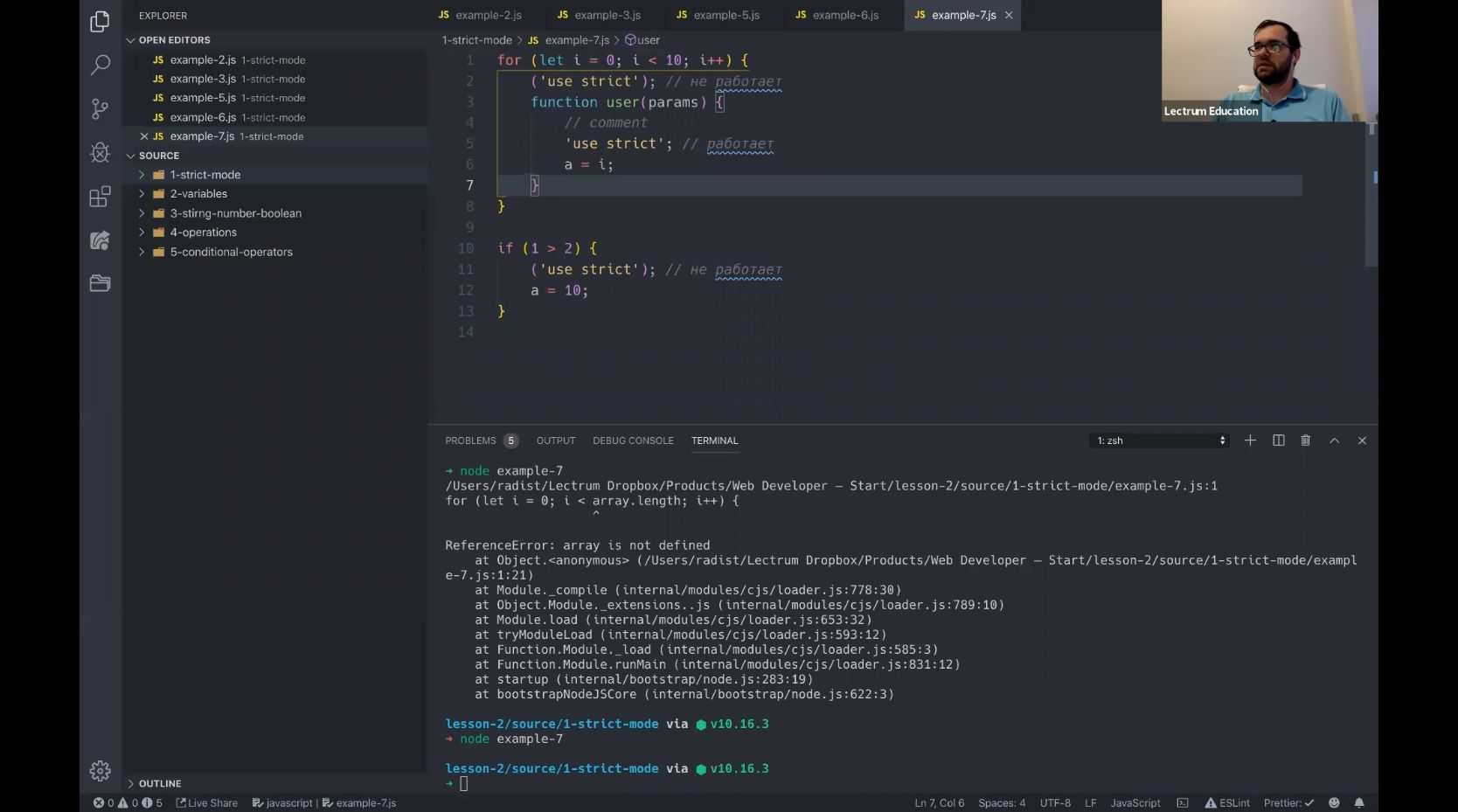Open the Output panel tab
The height and width of the screenshot is (812, 1458).
[556, 441]
